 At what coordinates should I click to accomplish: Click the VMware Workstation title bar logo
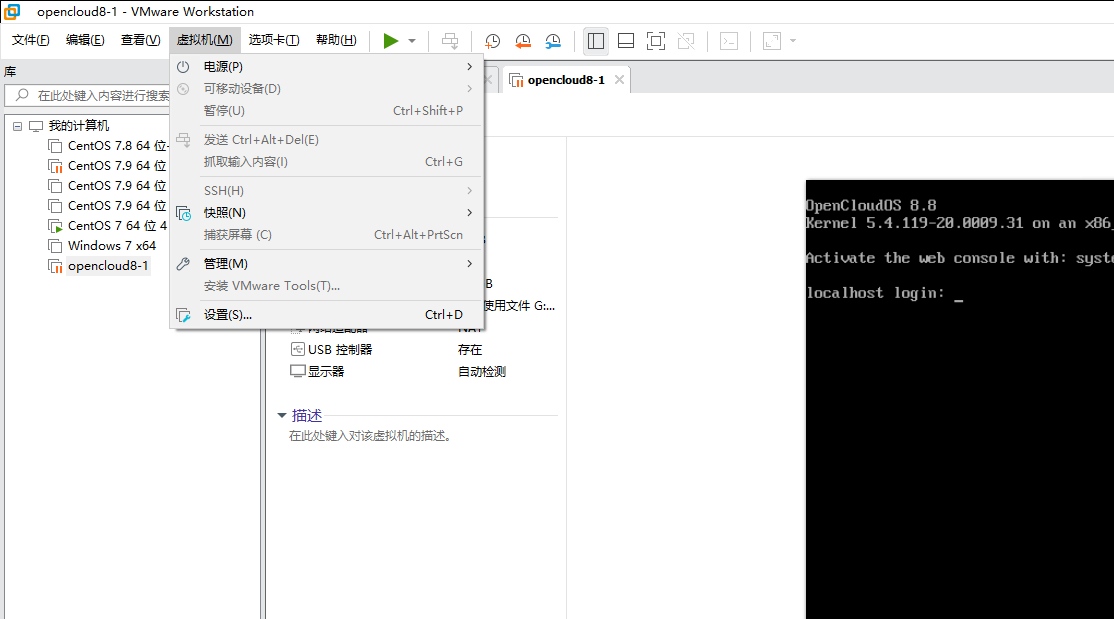[12, 11]
